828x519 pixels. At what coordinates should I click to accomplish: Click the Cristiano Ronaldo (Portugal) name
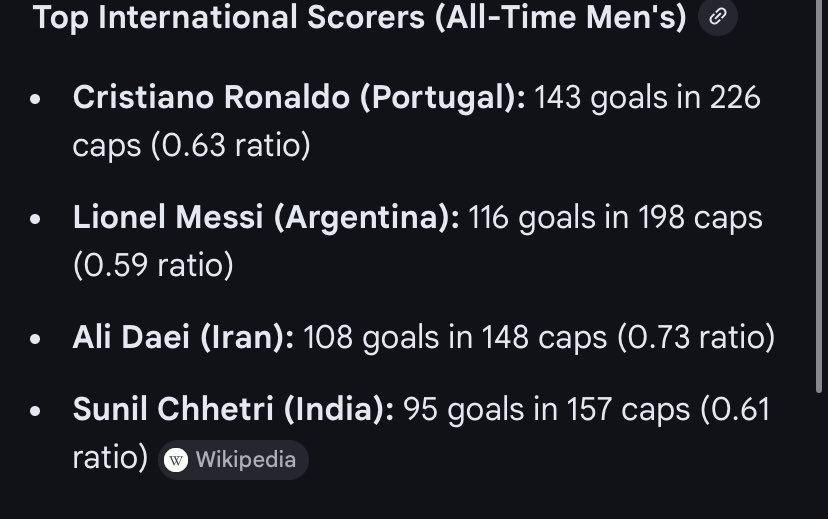pyautogui.click(x=299, y=98)
